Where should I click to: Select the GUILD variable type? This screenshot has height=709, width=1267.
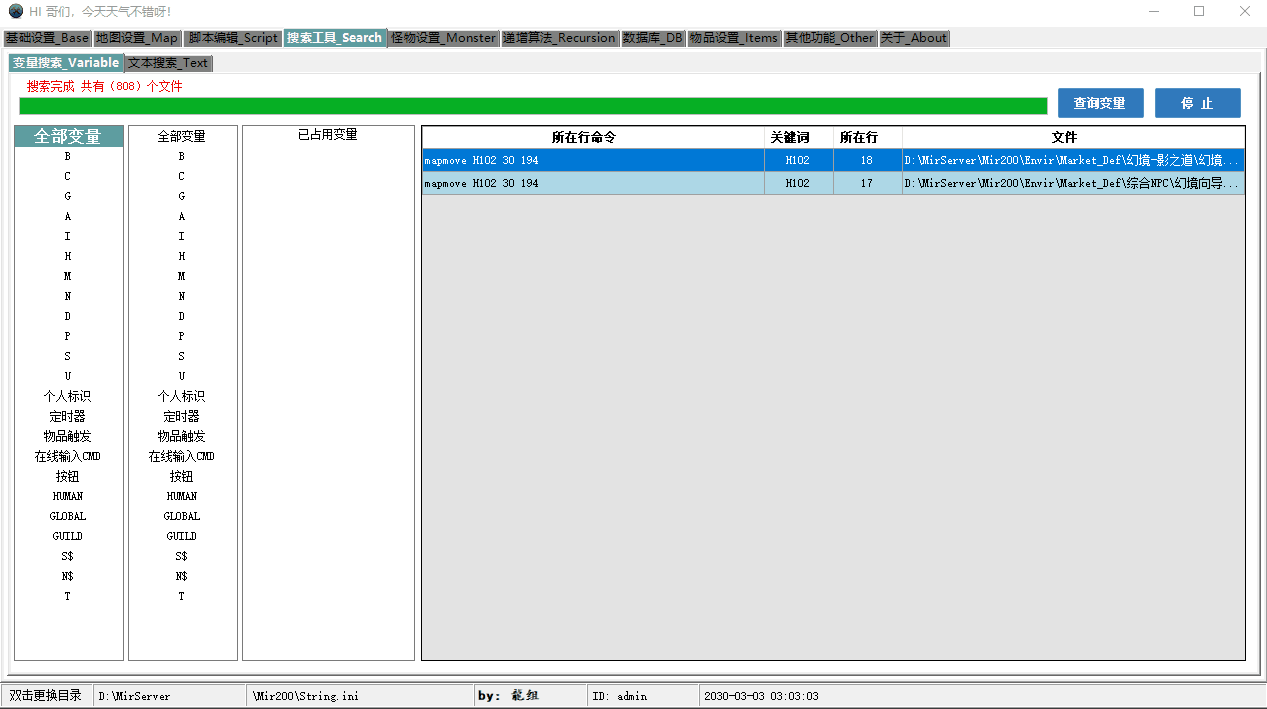[x=67, y=536]
